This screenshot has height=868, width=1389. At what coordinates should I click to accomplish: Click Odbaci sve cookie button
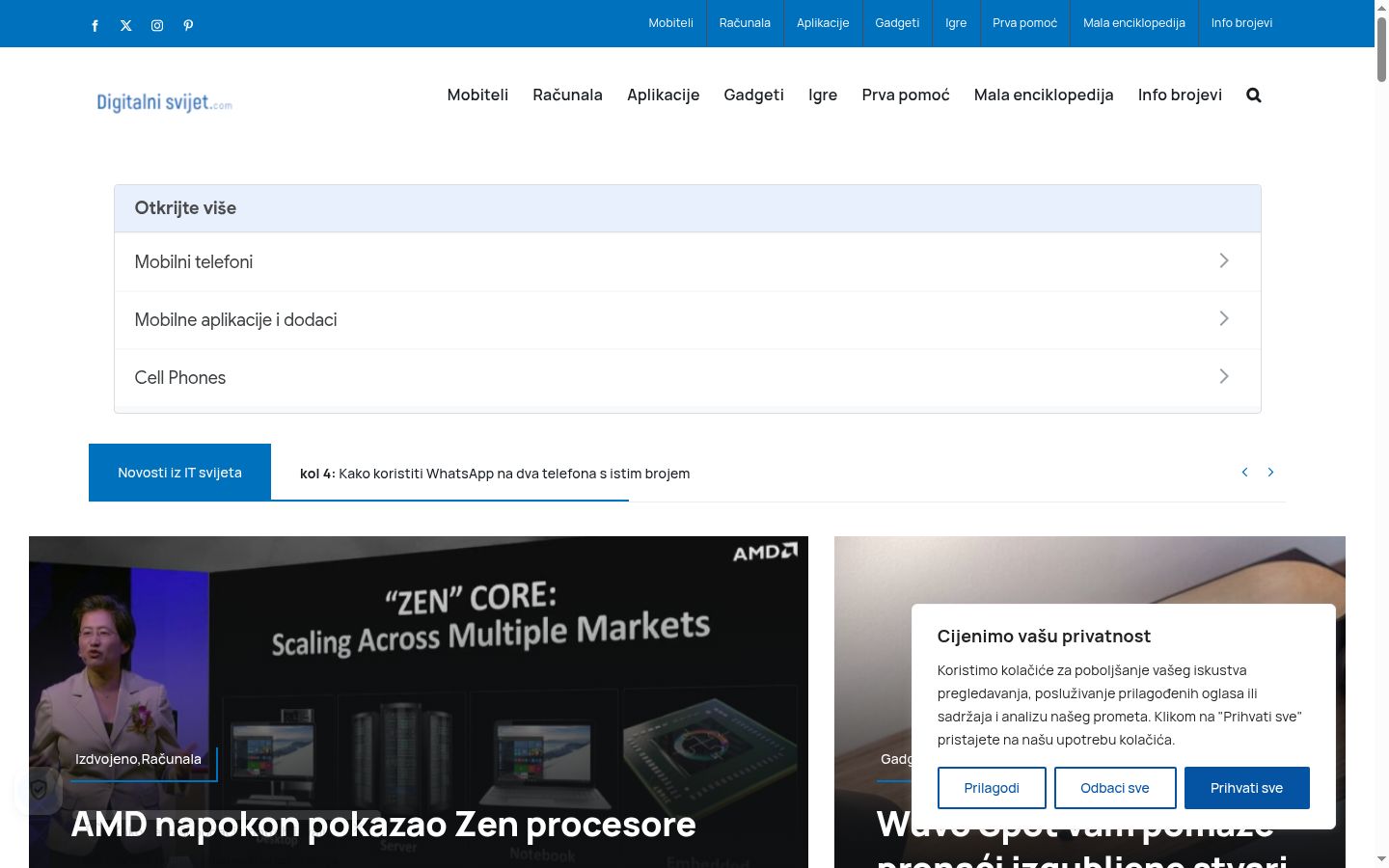1115,788
